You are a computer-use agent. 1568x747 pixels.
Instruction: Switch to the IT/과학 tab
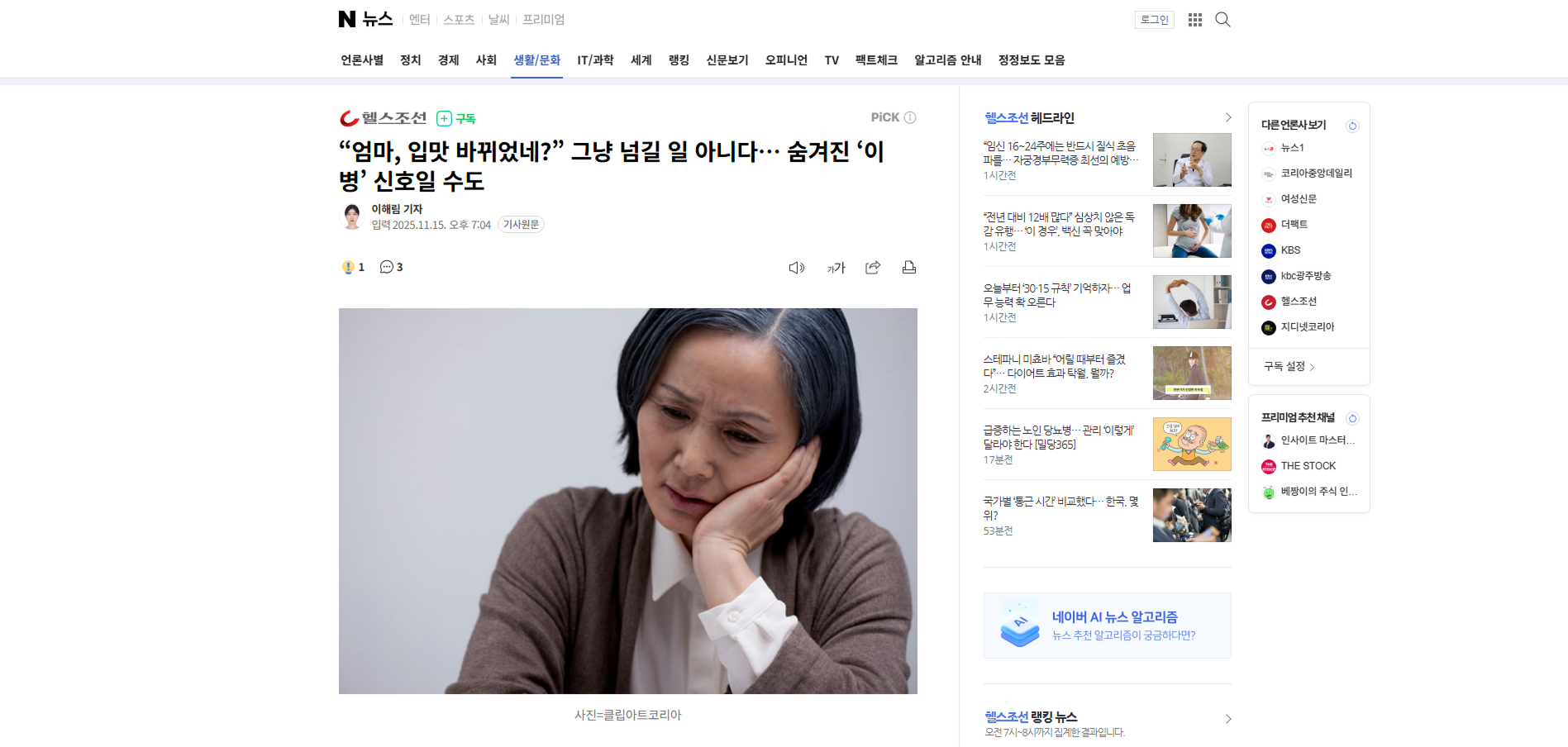[x=595, y=60]
